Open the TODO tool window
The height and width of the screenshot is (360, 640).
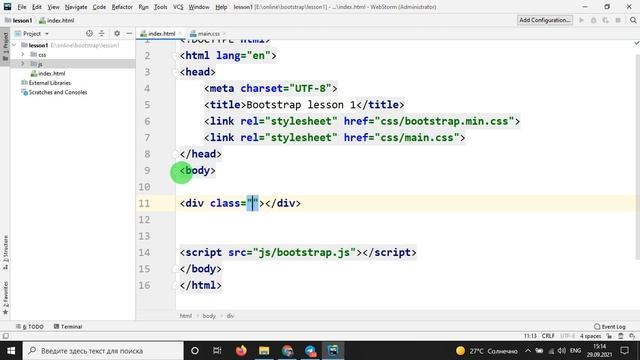point(29,327)
